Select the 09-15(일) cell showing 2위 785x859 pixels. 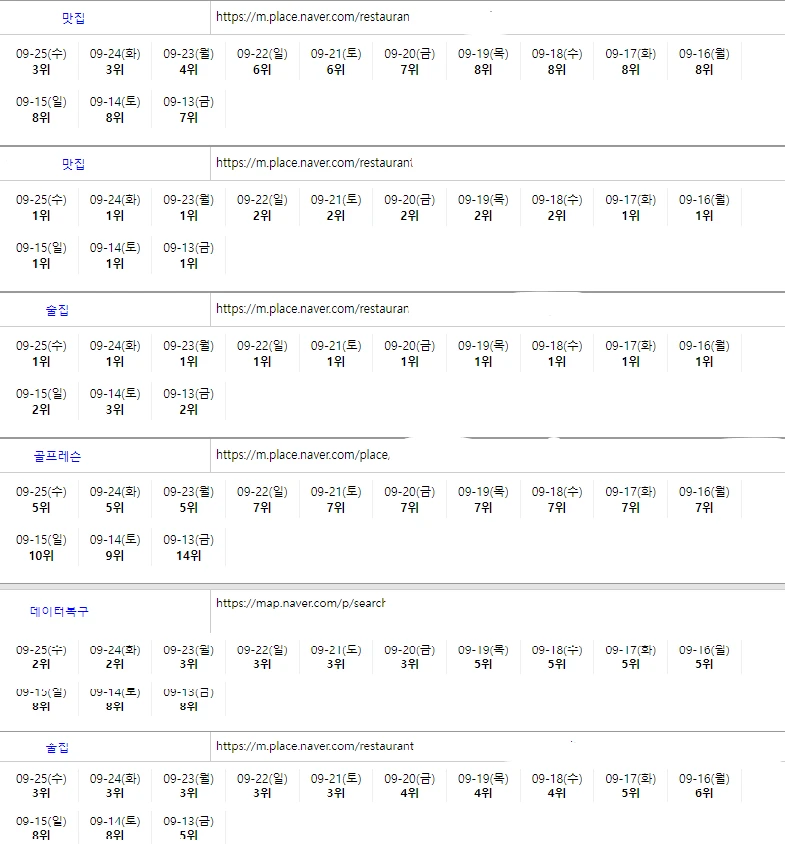coord(41,402)
